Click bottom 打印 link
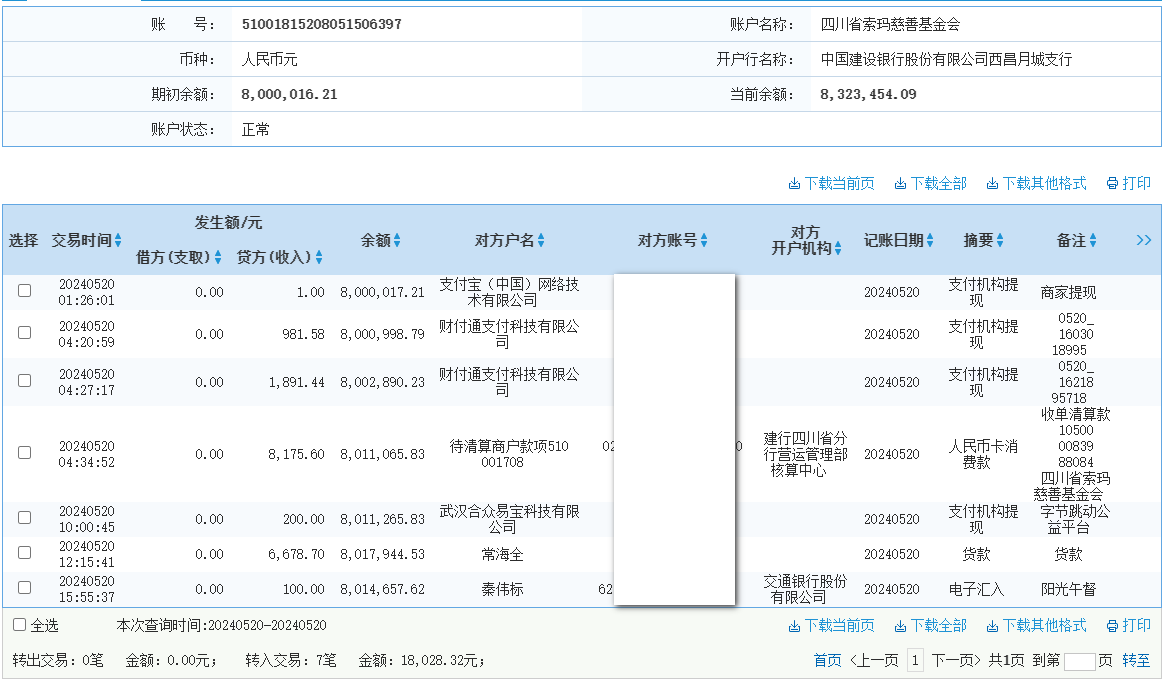This screenshot has width=1165, height=681. 1129,626
